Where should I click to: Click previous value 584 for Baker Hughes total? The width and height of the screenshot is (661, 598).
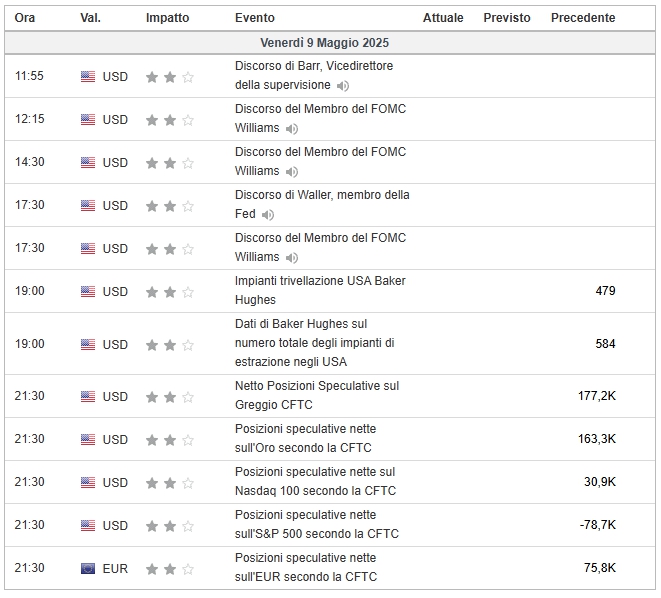tap(605, 344)
